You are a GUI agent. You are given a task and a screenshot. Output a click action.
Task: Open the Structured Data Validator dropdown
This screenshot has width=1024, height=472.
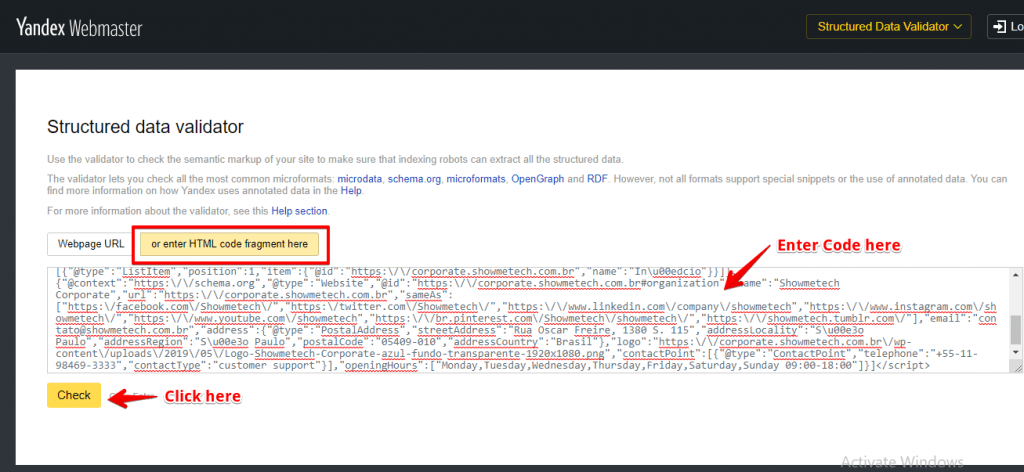[x=889, y=27]
